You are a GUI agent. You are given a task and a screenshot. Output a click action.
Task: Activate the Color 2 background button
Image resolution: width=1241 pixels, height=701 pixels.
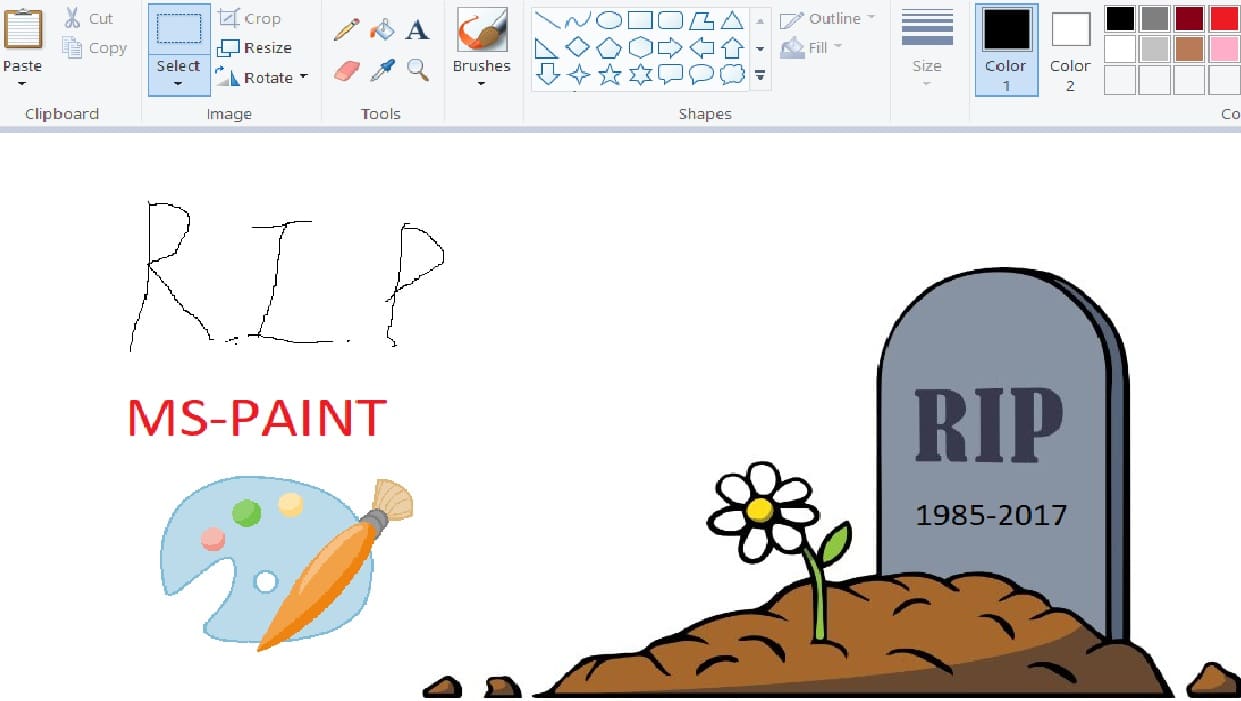pos(1070,50)
